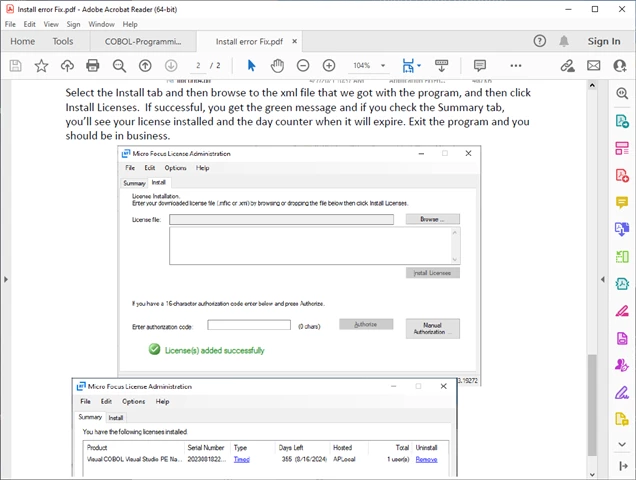Select the arrow Selection tool
Viewport: 636px width, 480px height.
[251, 65]
